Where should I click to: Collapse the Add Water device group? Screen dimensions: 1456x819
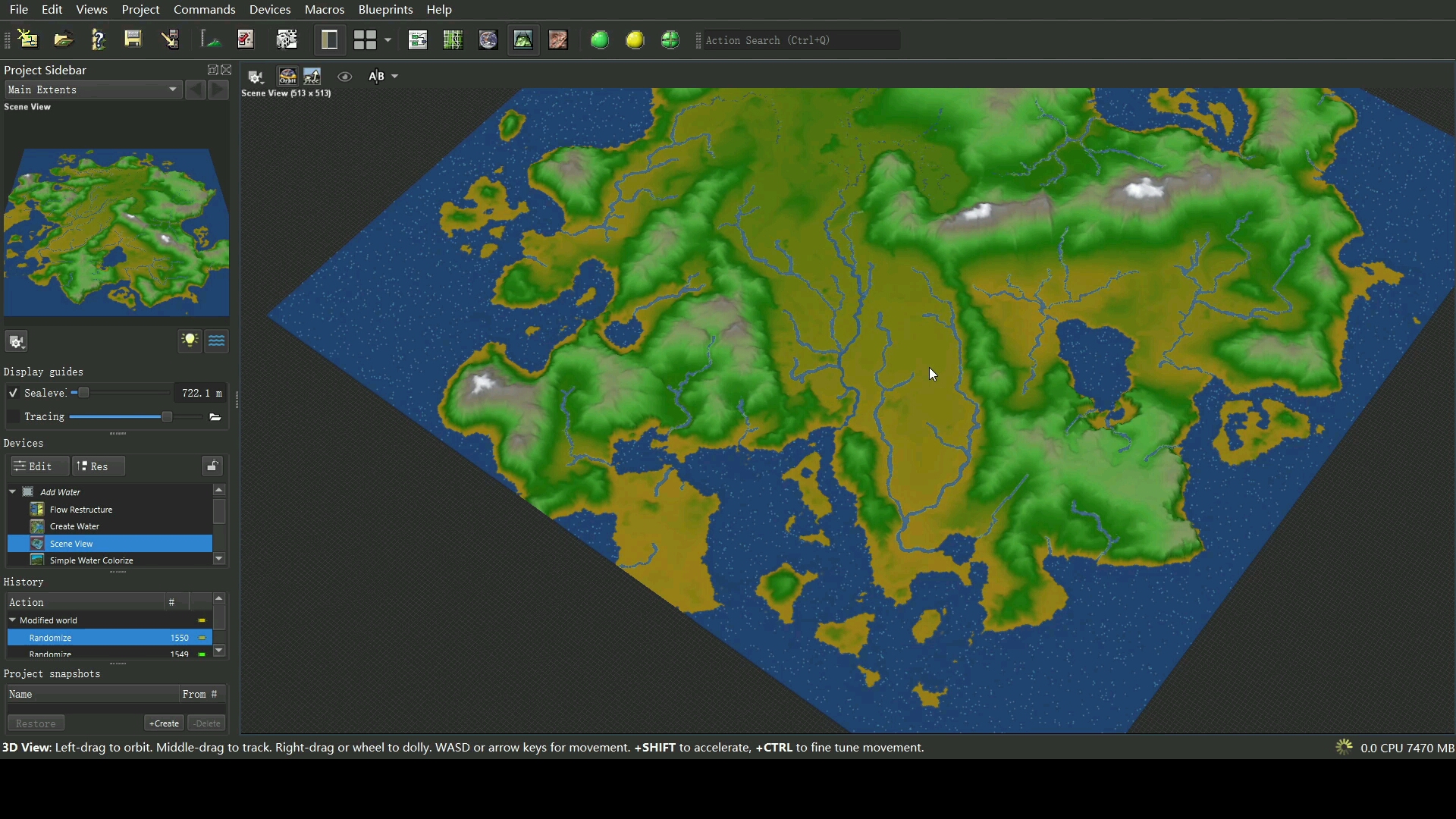click(12, 491)
